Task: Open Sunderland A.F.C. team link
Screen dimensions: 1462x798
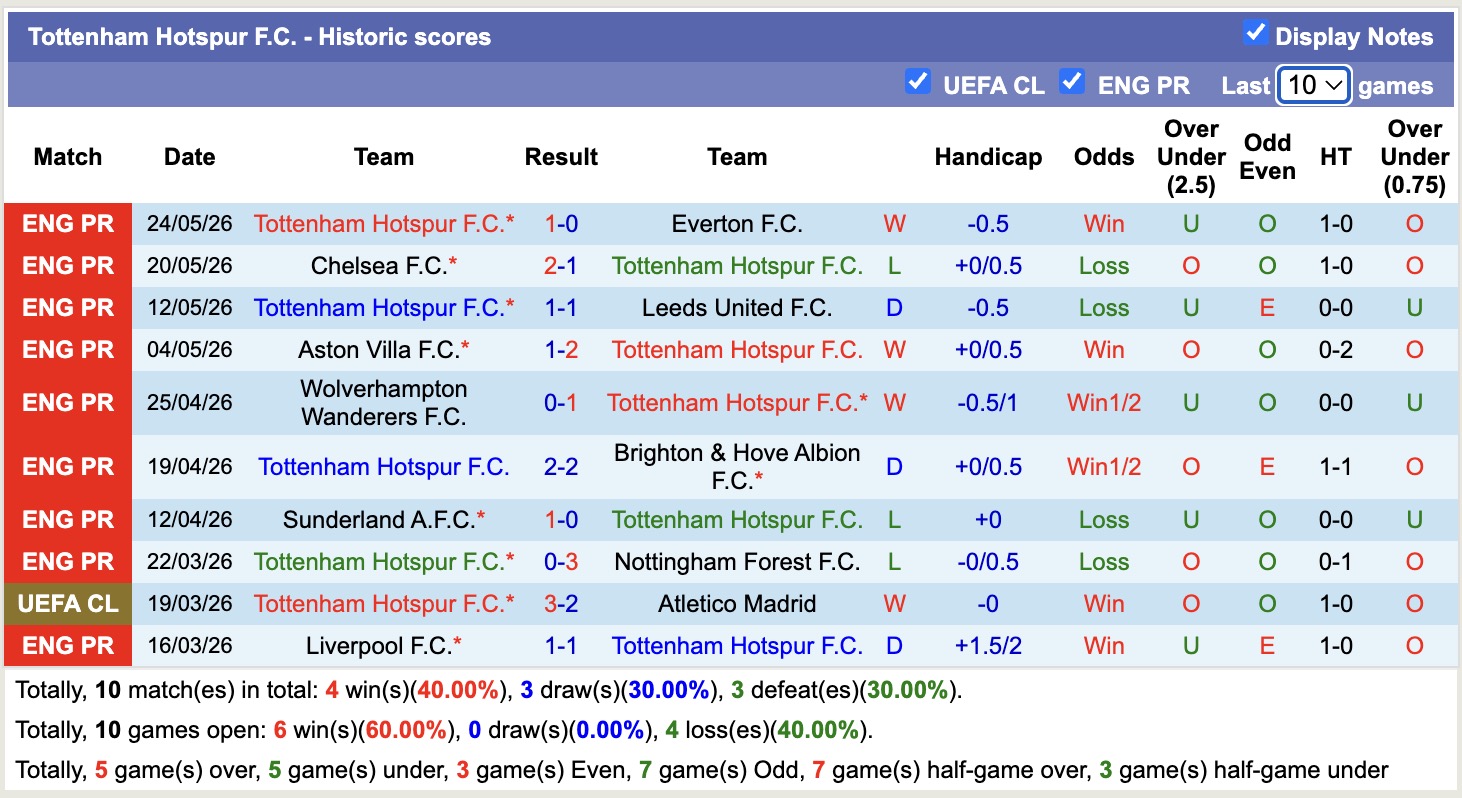Action: pyautogui.click(x=379, y=520)
